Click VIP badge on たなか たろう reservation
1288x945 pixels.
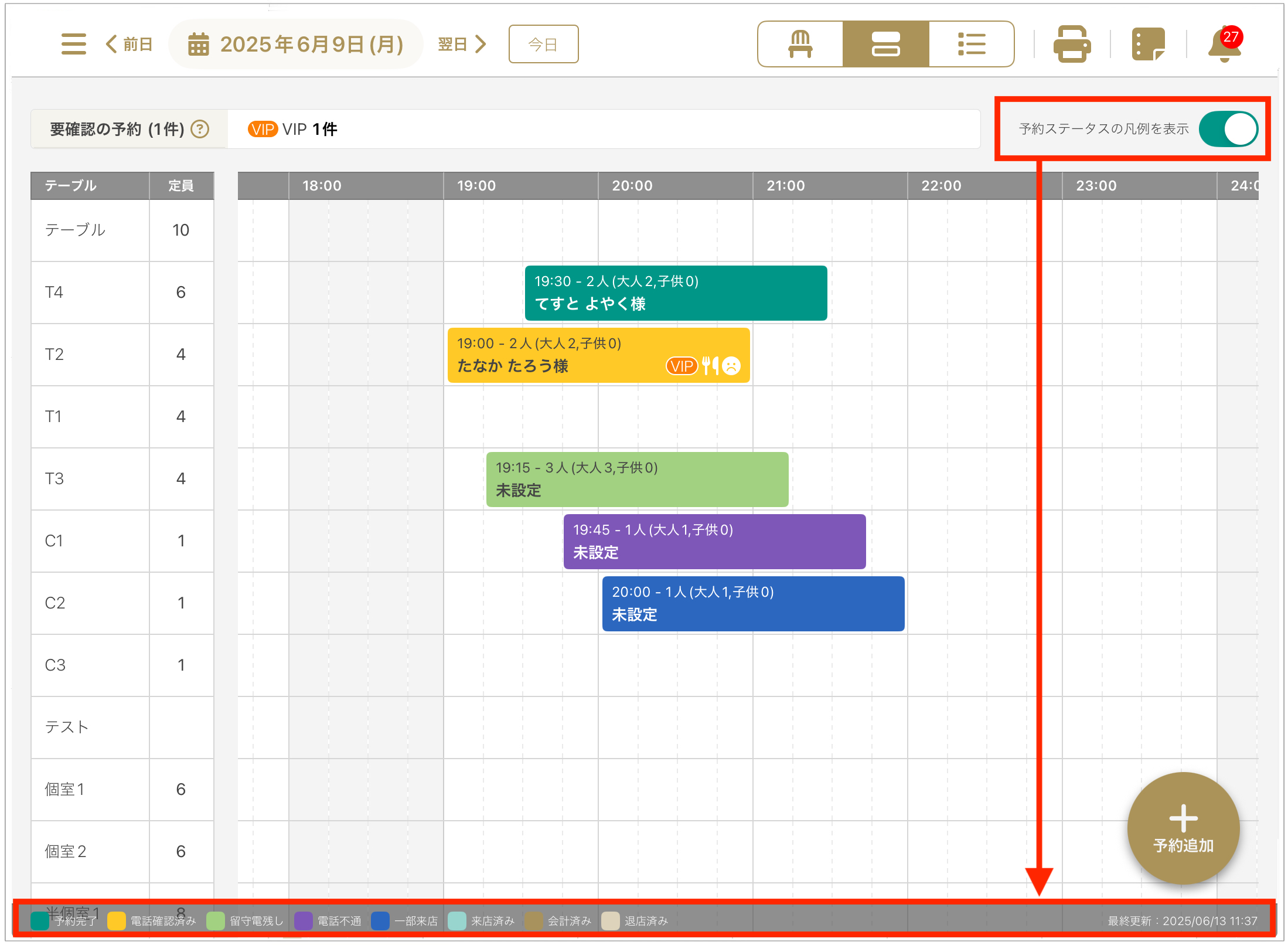pyautogui.click(x=682, y=366)
